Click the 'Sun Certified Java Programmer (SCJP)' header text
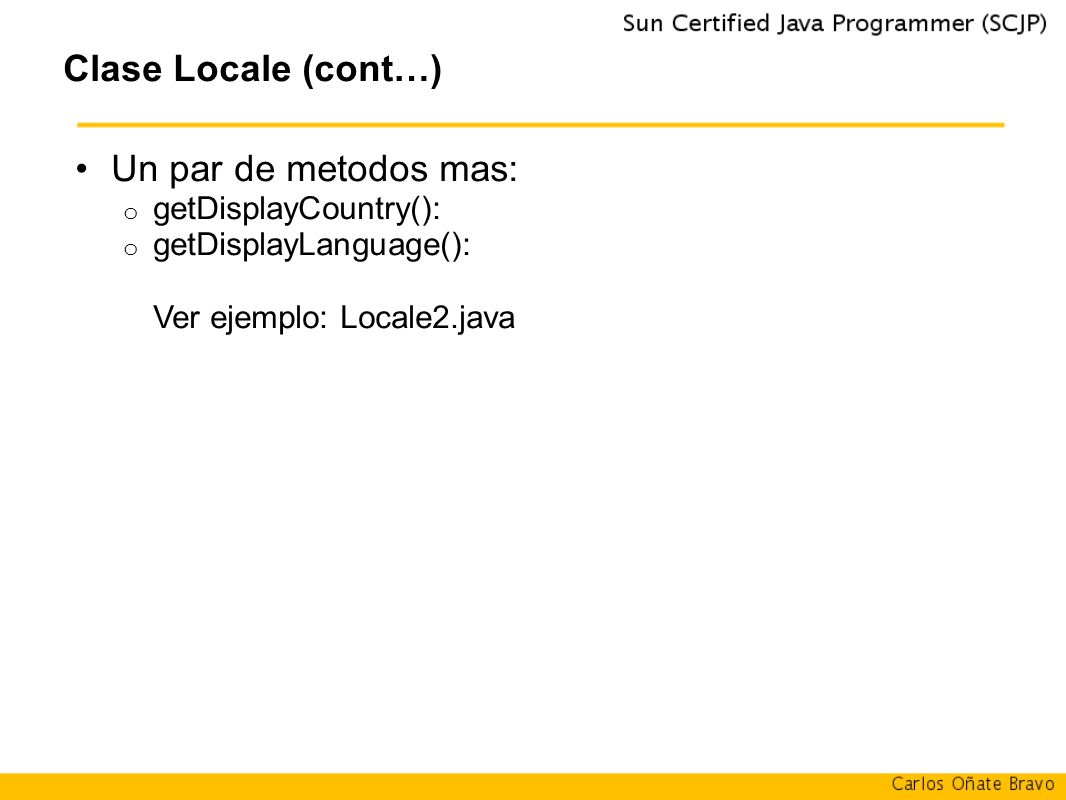Image resolution: width=1066 pixels, height=800 pixels. [834, 24]
